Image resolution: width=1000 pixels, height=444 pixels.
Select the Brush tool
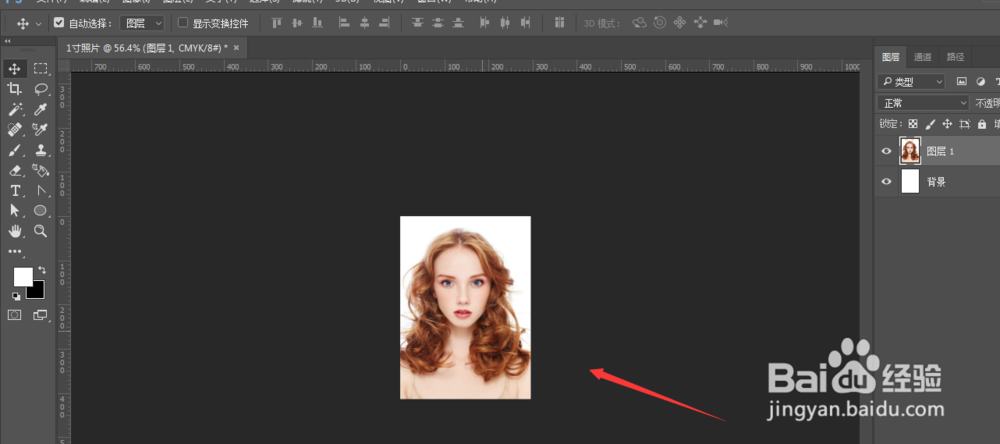click(x=15, y=150)
